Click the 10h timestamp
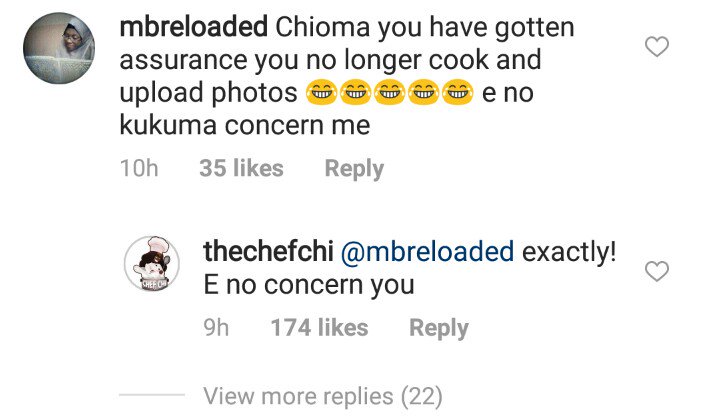The height and width of the screenshot is (420, 713). point(139,169)
